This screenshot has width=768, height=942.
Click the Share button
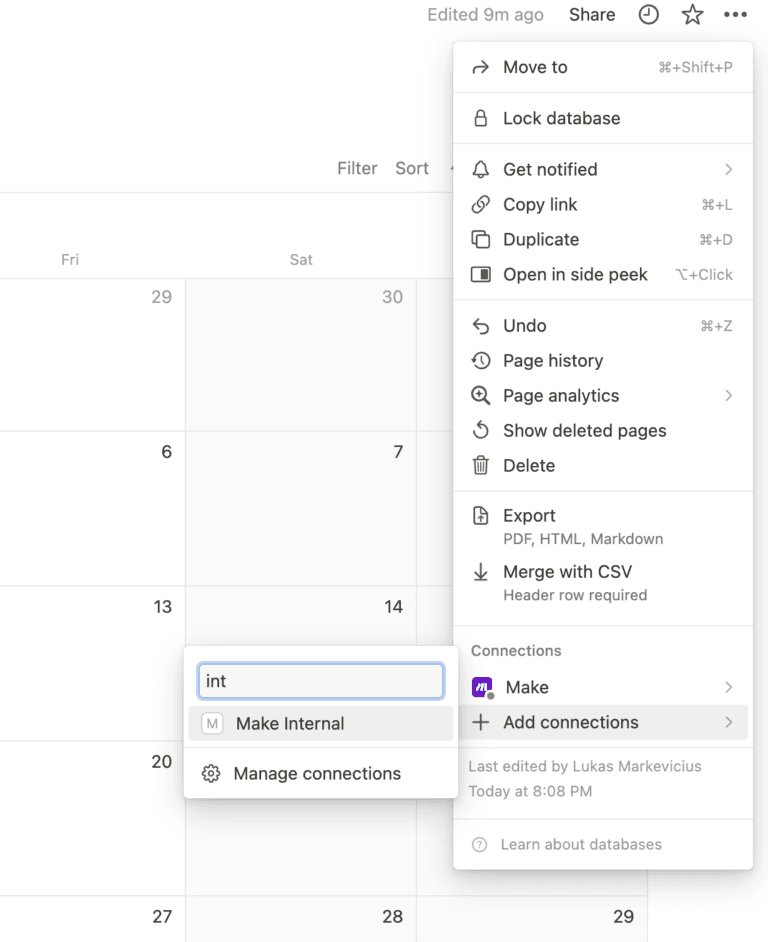(x=592, y=15)
